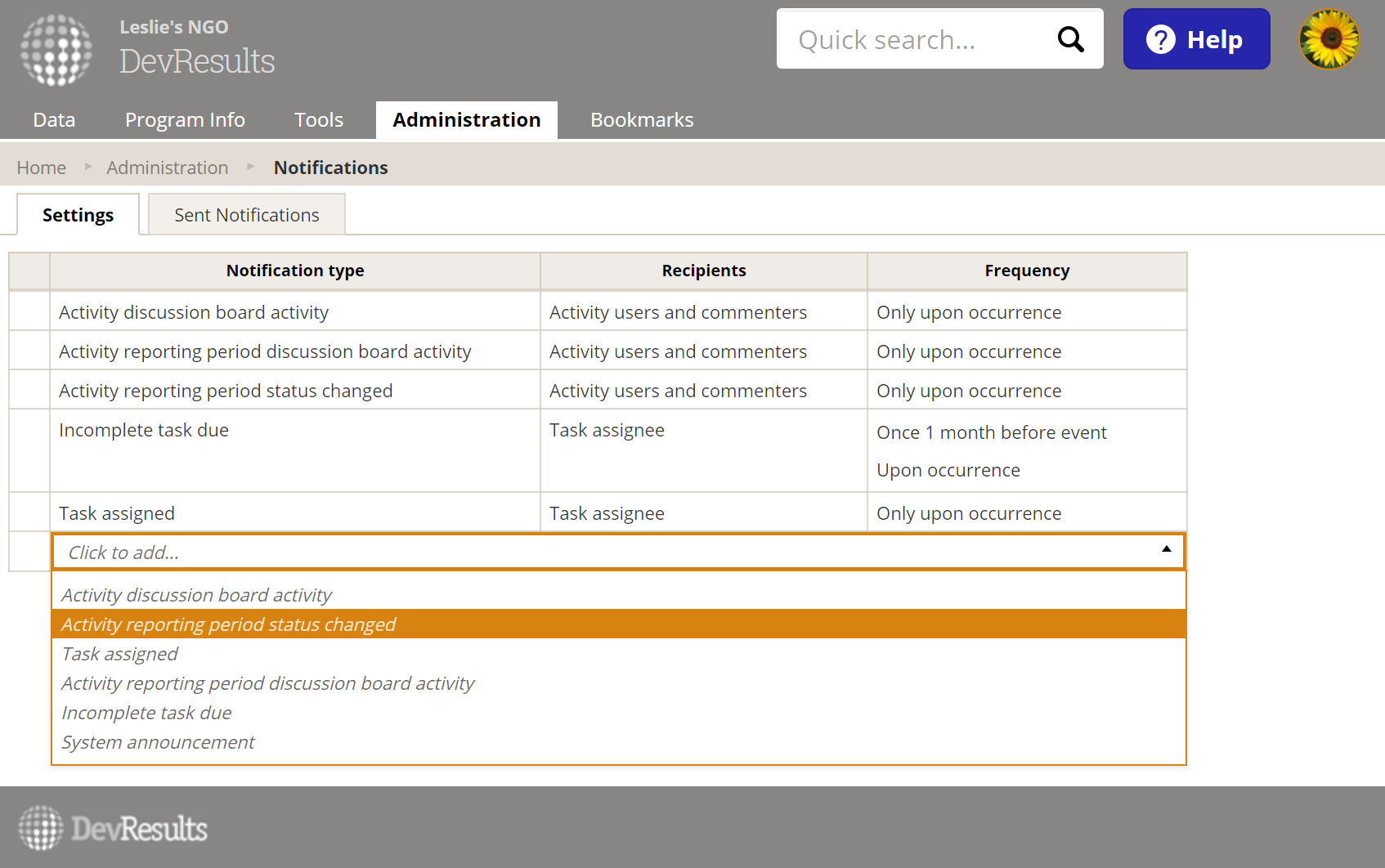Open the Data menu
Image resolution: width=1385 pixels, height=868 pixels.
click(x=54, y=120)
